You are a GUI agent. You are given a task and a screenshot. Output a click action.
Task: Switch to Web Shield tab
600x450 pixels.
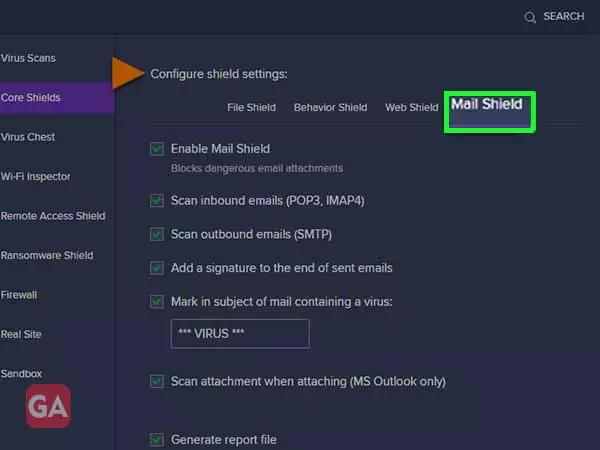coord(412,108)
